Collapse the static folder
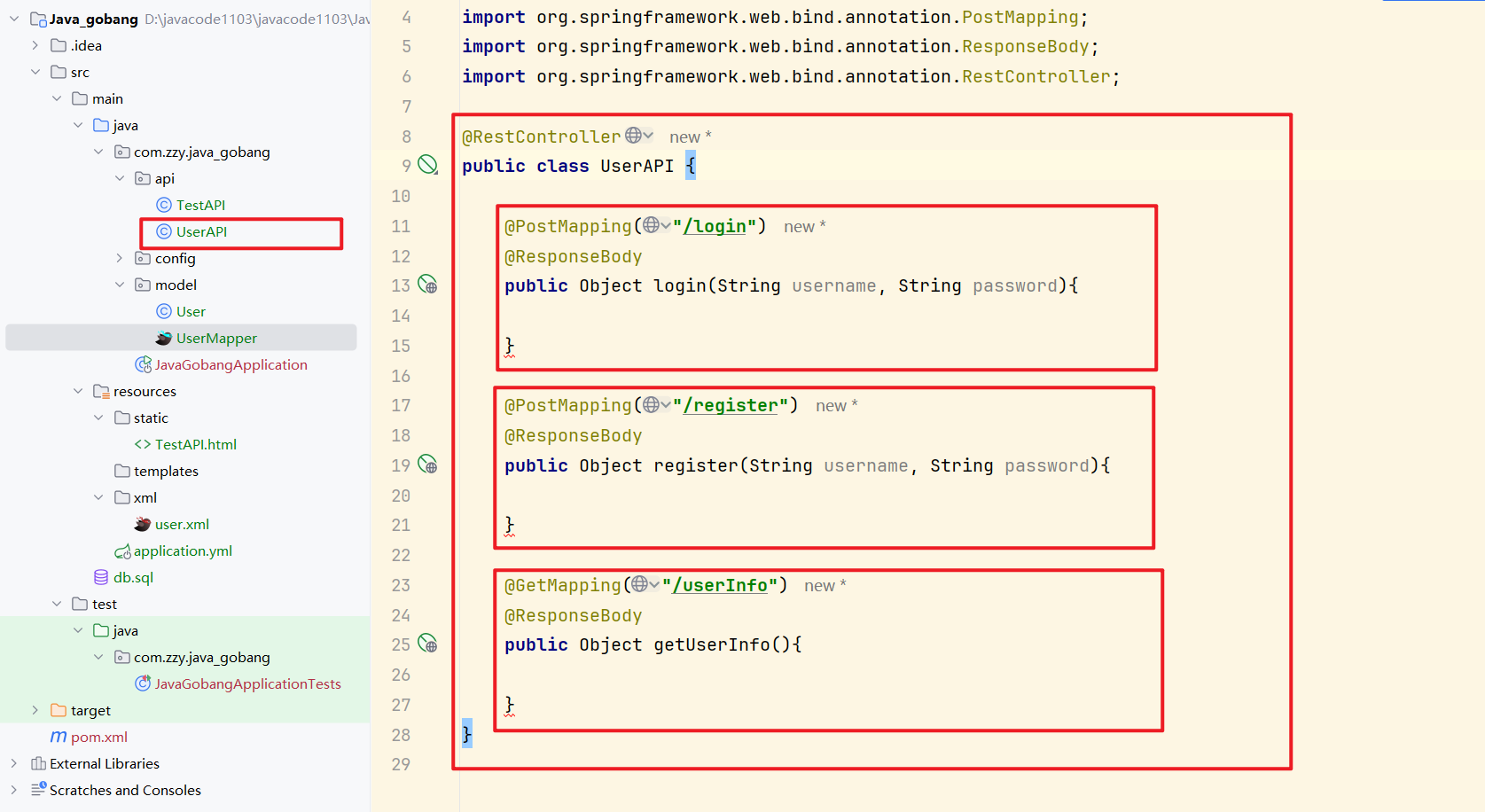1485x812 pixels. tap(98, 418)
